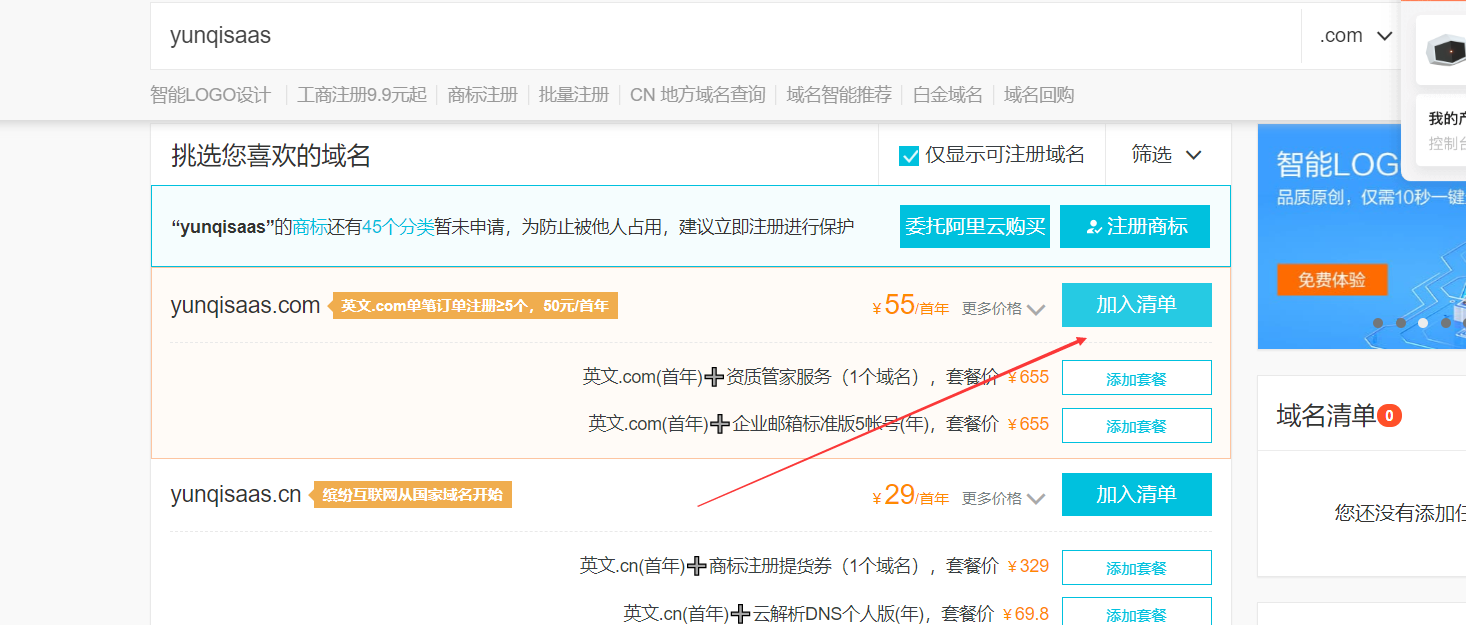Click the plus icon in 企业邮箱标准版 package row
The image size is (1466, 625).
point(720,425)
